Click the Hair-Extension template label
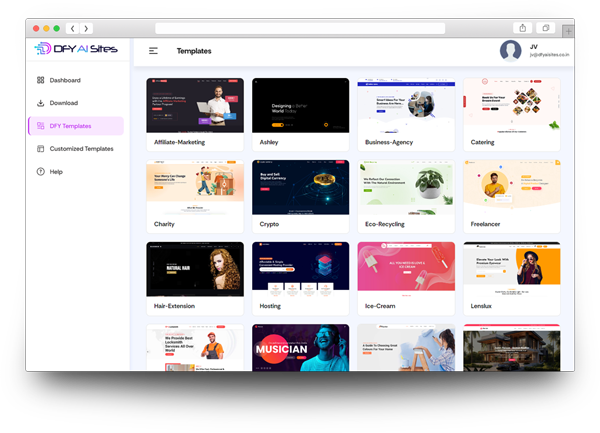The image size is (600, 433). (x=175, y=306)
